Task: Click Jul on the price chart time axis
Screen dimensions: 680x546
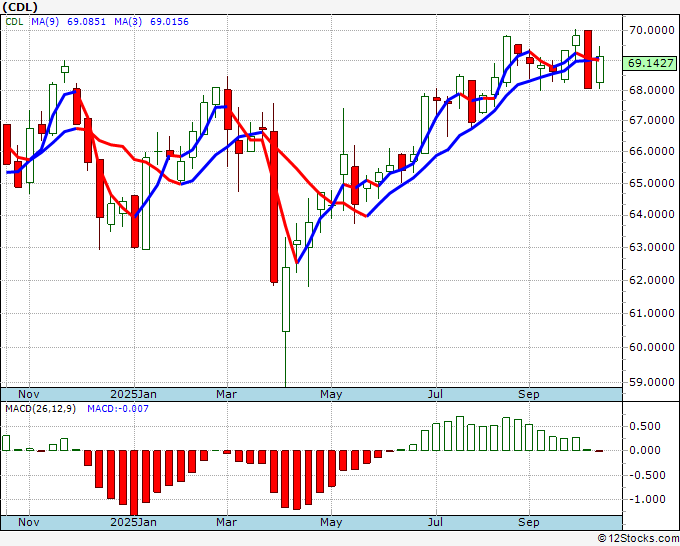Action: tap(435, 394)
